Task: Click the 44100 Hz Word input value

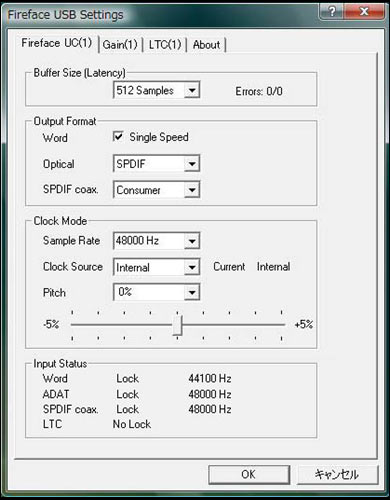Action: (210, 379)
